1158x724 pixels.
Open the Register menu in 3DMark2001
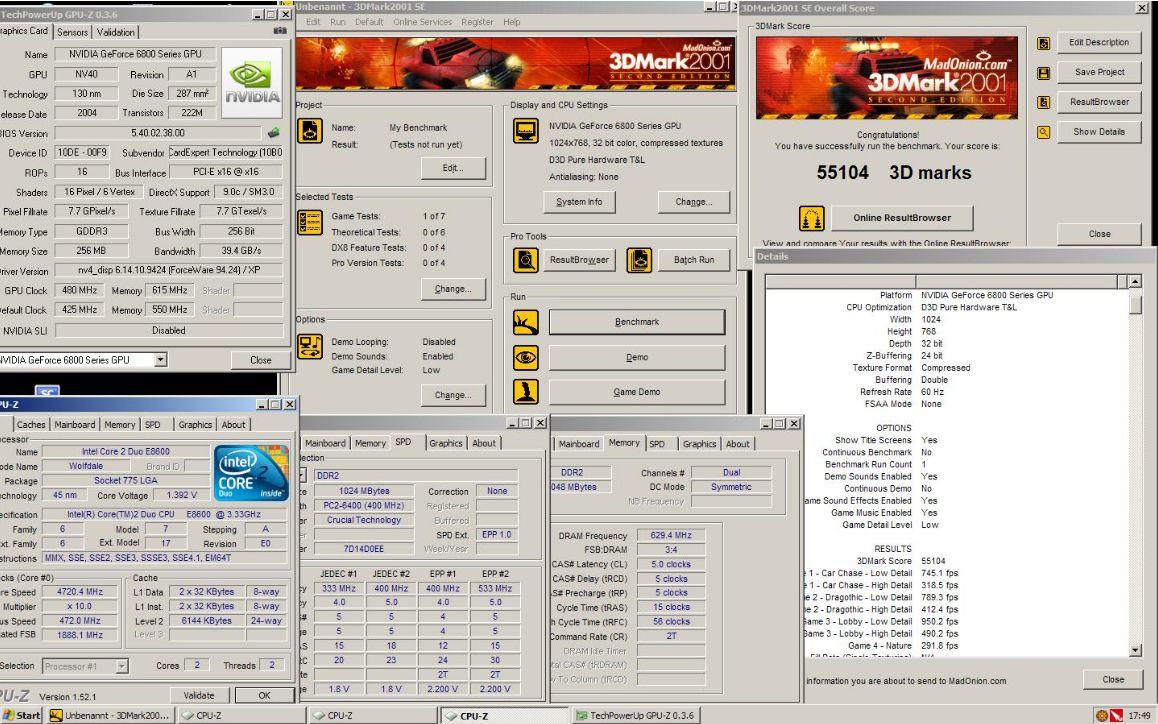[x=477, y=22]
